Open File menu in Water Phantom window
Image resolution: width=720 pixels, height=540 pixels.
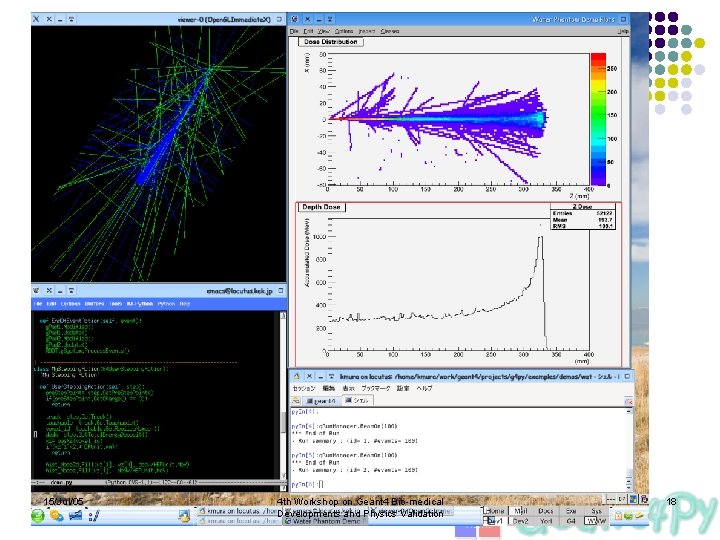294,31
